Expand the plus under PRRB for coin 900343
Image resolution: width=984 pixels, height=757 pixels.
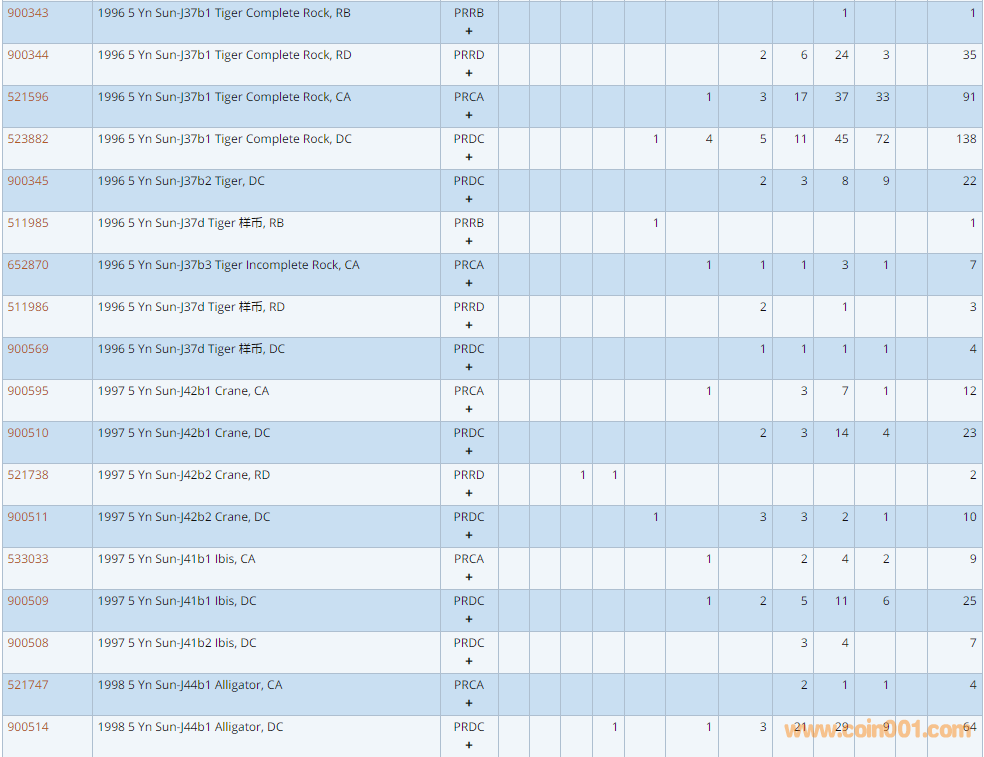coord(469,31)
